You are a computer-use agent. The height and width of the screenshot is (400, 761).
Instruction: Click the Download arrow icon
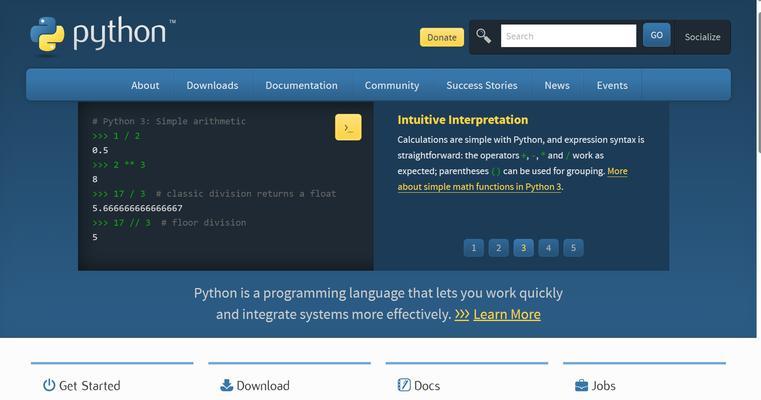tap(226, 385)
